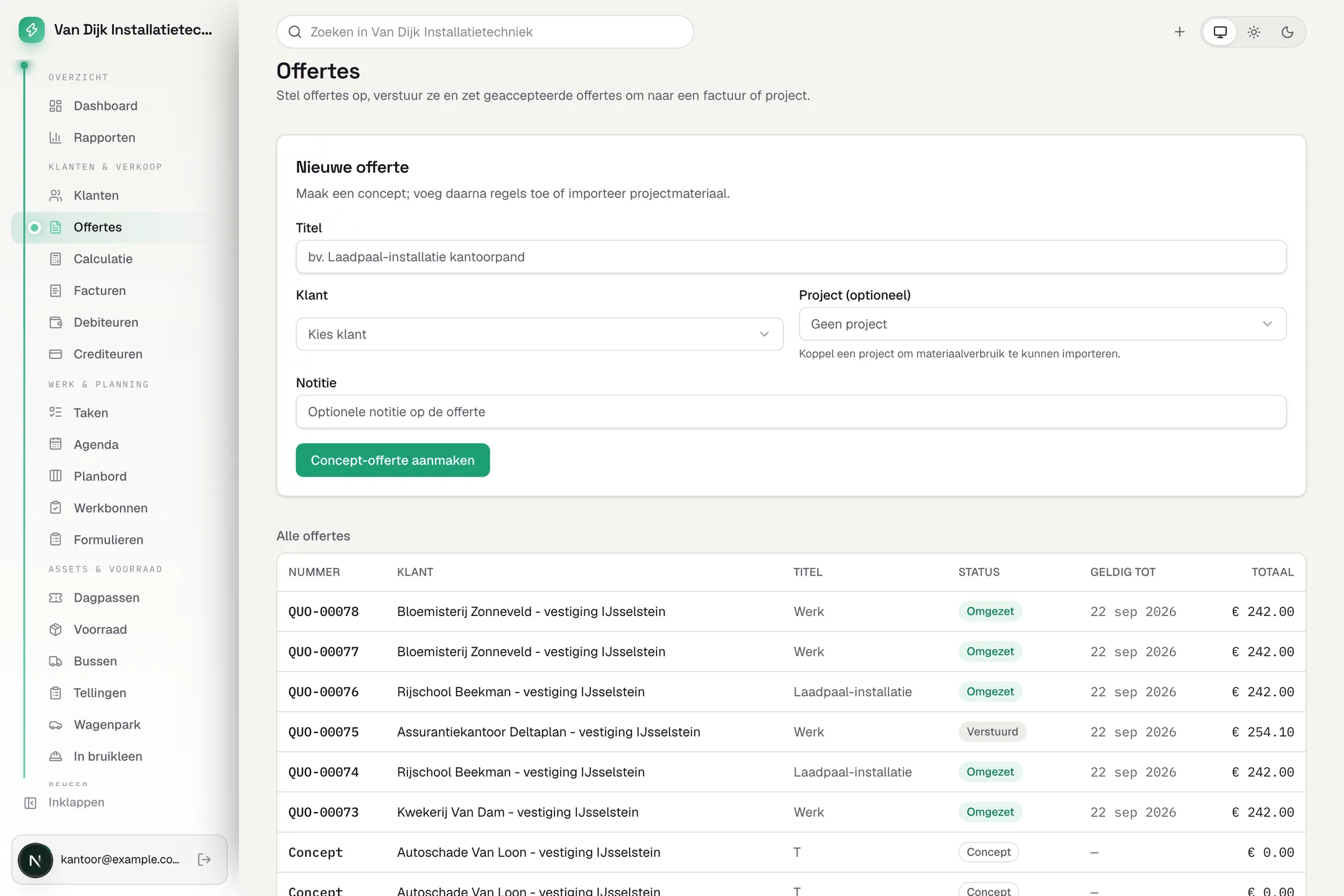Open Calculatie label in sidebar
The width and height of the screenshot is (1344, 896).
tap(103, 259)
